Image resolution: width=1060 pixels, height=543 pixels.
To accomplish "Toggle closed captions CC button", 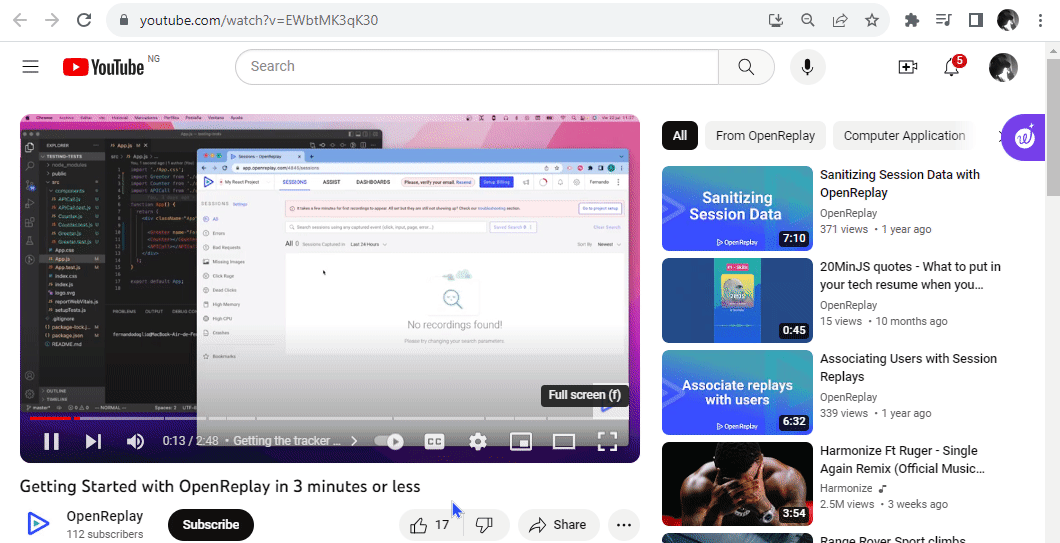I will point(434,442).
